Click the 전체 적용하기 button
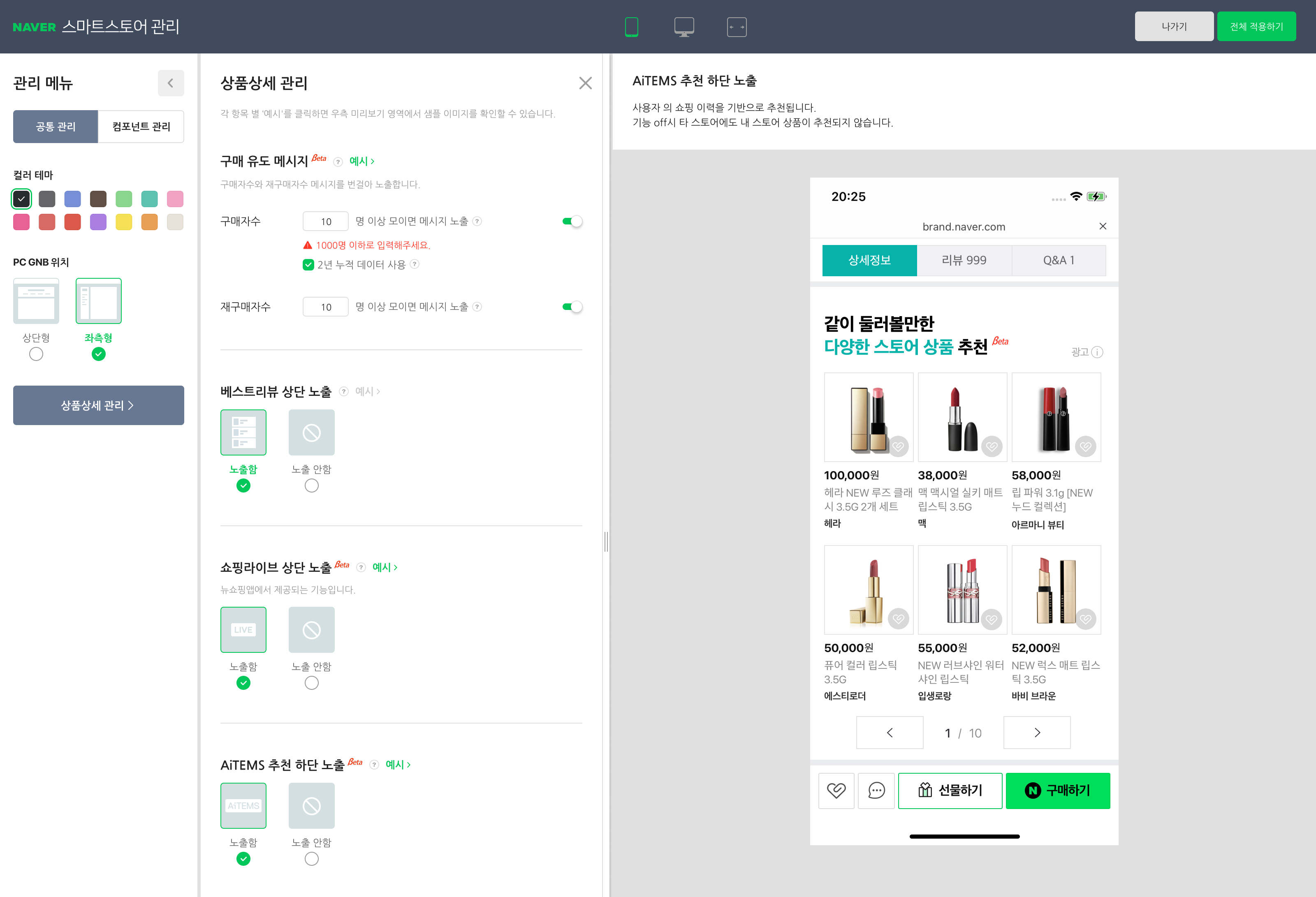 click(1256, 27)
